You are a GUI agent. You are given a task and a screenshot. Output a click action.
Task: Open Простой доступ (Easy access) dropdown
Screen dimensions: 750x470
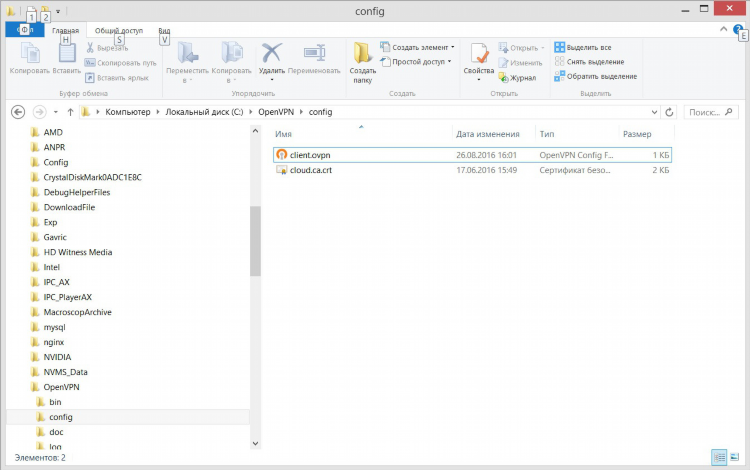coord(416,62)
